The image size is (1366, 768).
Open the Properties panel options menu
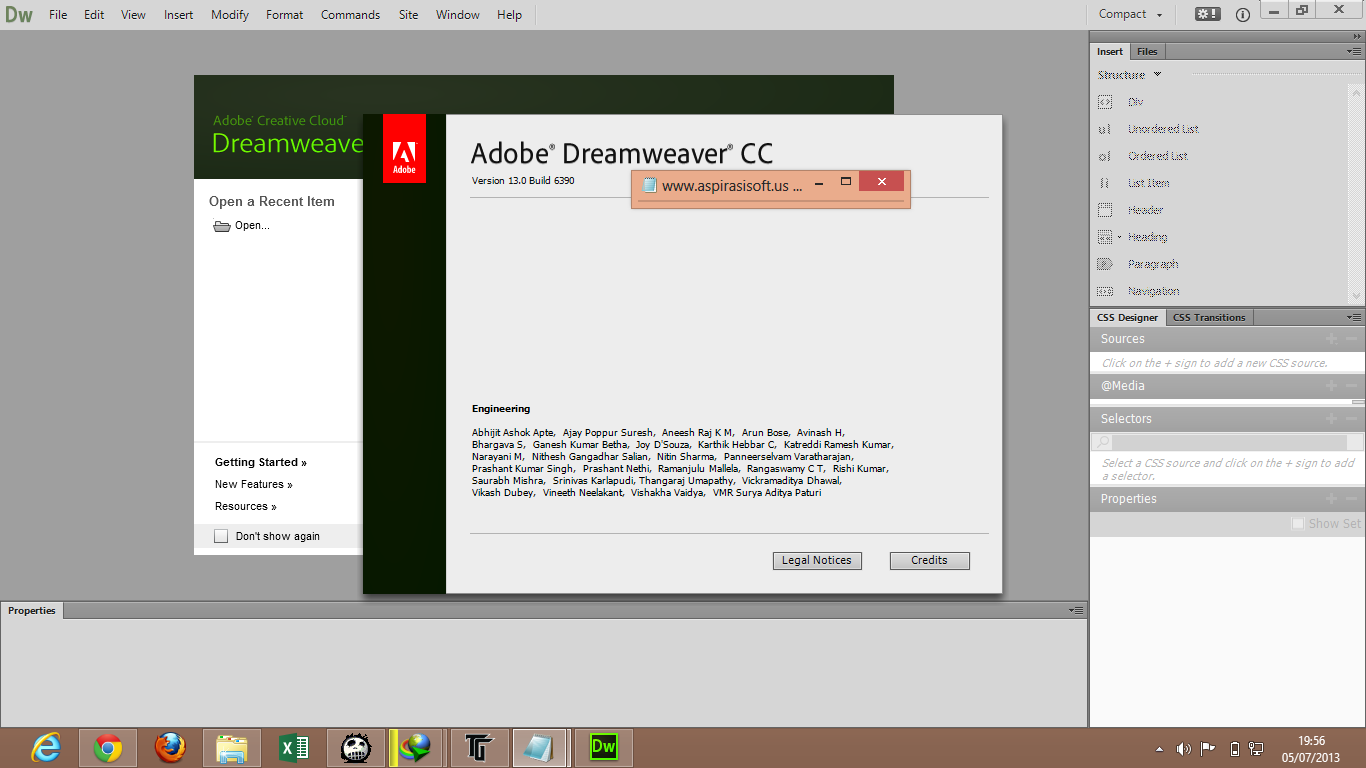point(1076,610)
